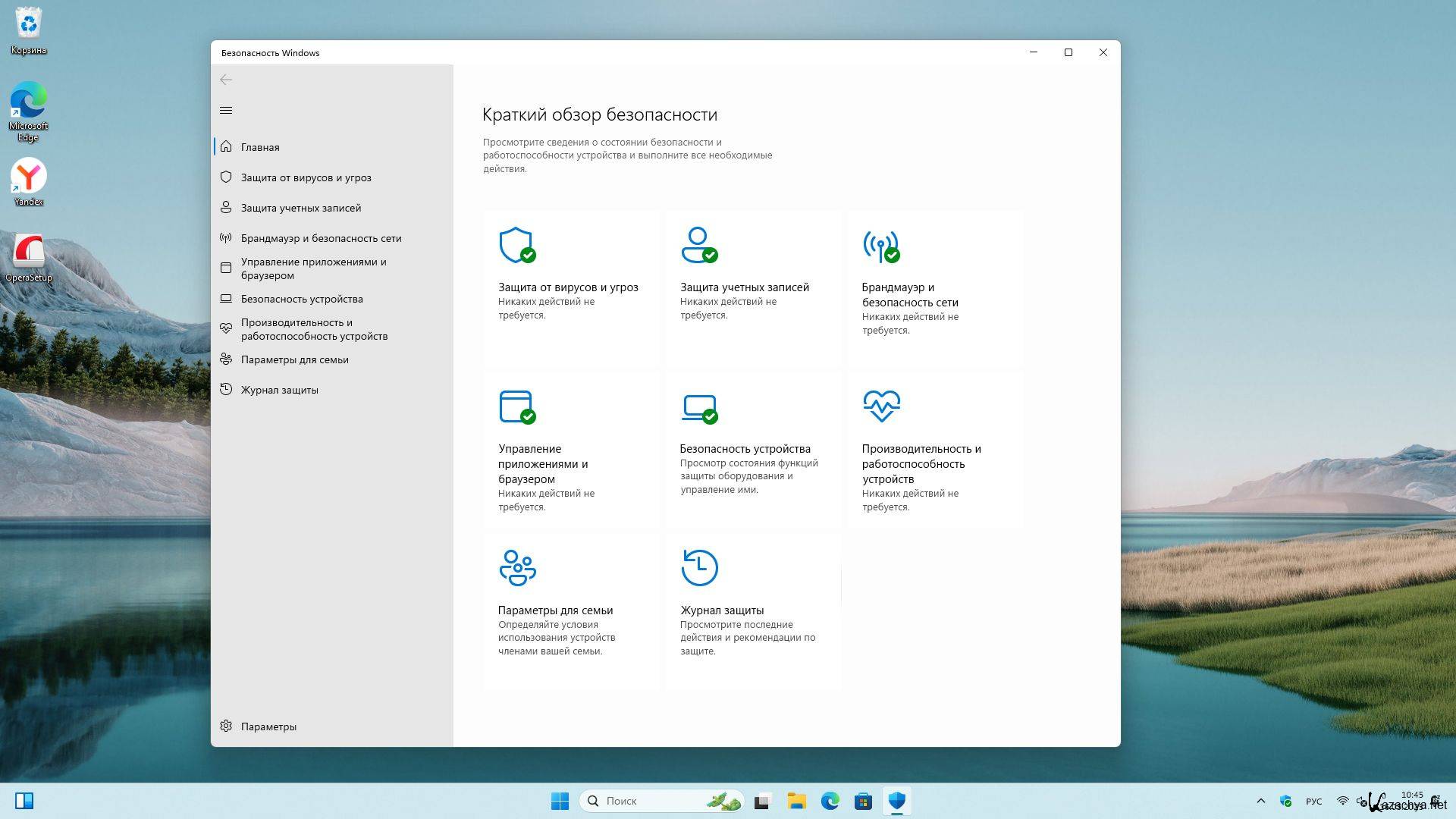This screenshot has width=1456, height=819.
Task: Click the Параметры для семьи tile title
Action: tap(555, 610)
